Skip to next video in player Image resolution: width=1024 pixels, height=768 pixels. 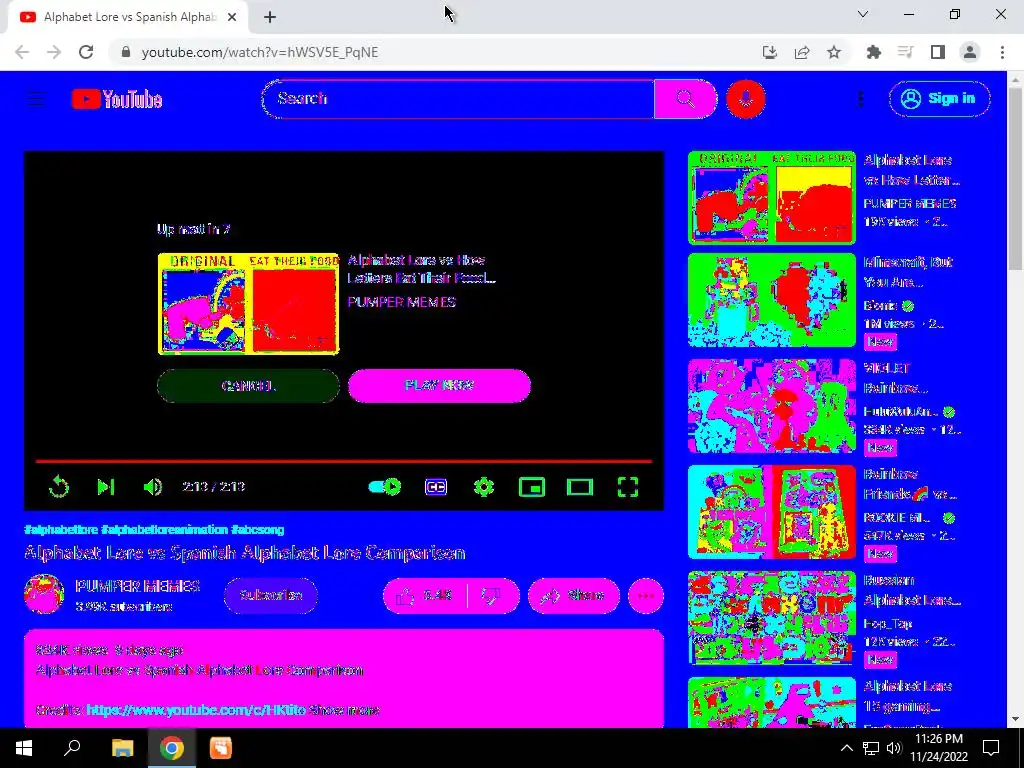106,487
